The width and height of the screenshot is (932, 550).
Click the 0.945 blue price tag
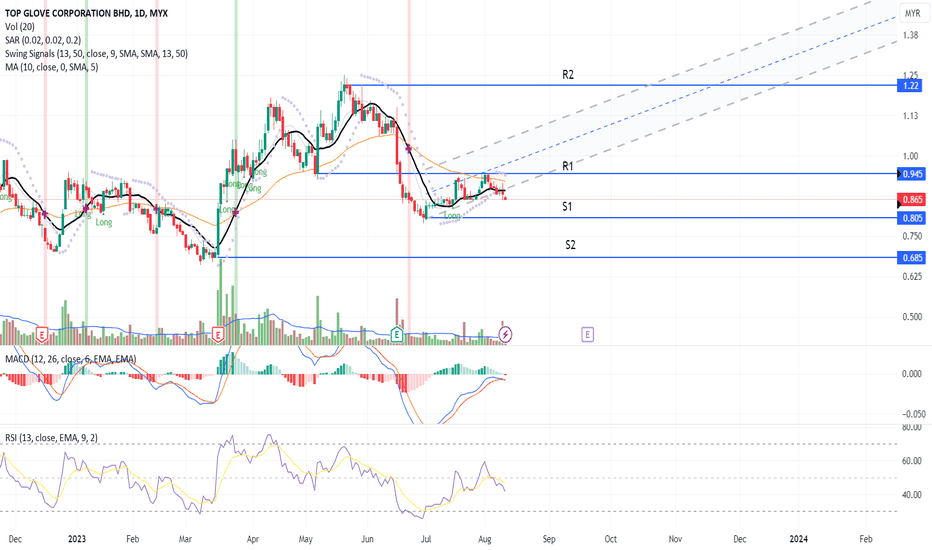(912, 174)
